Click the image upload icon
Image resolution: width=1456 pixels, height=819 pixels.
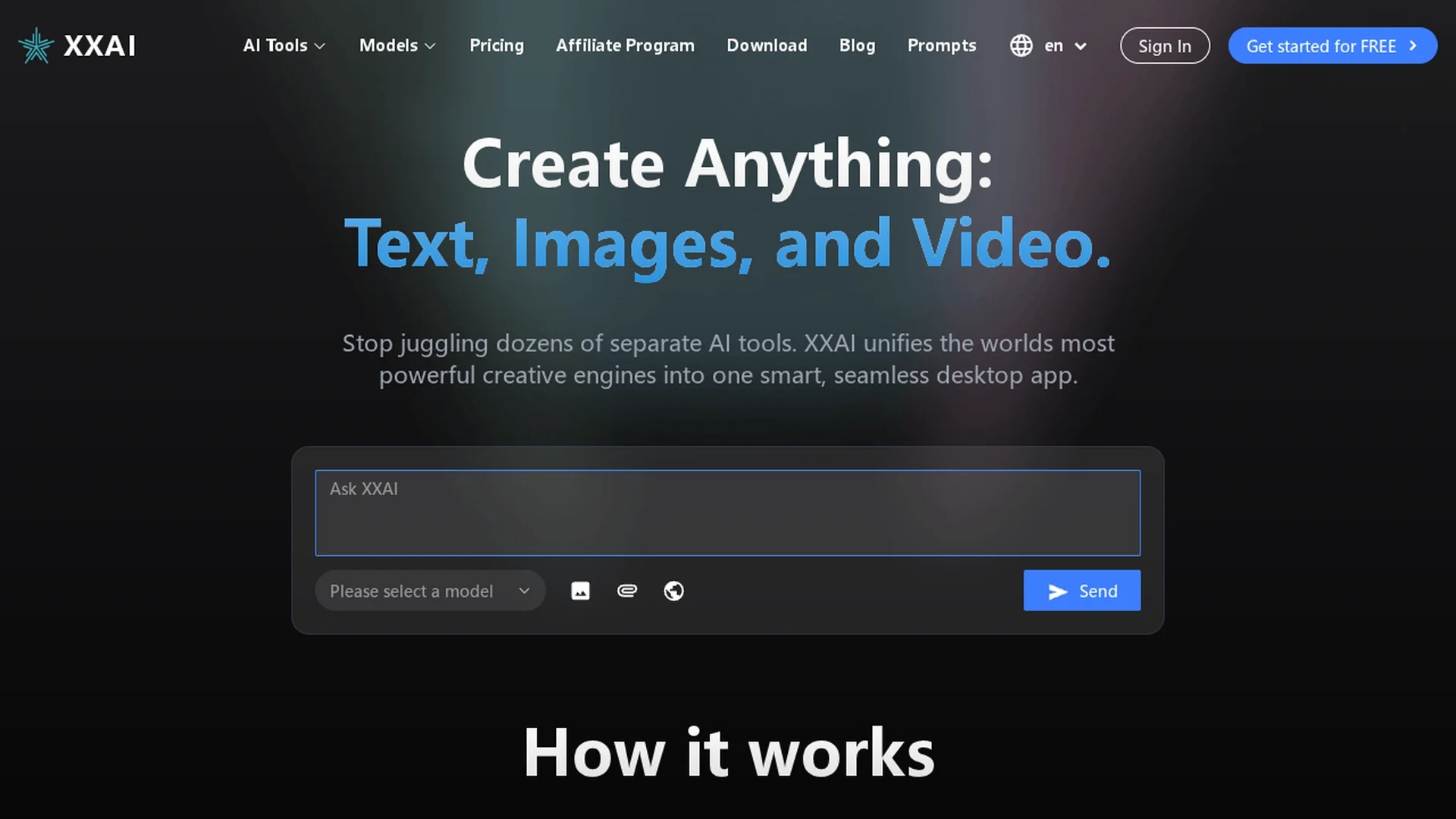[x=580, y=591]
